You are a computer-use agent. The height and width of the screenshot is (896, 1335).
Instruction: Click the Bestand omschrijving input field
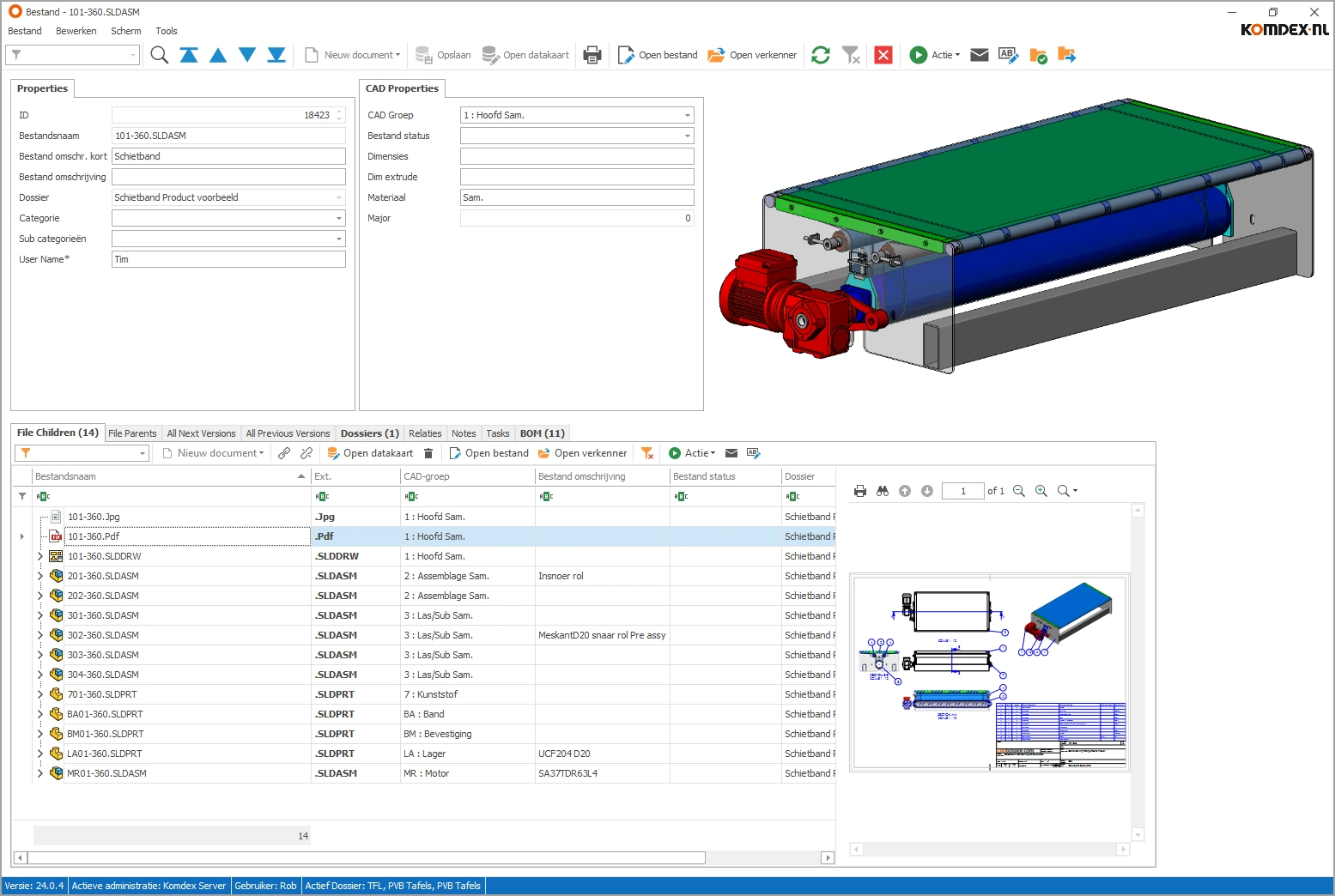point(228,177)
